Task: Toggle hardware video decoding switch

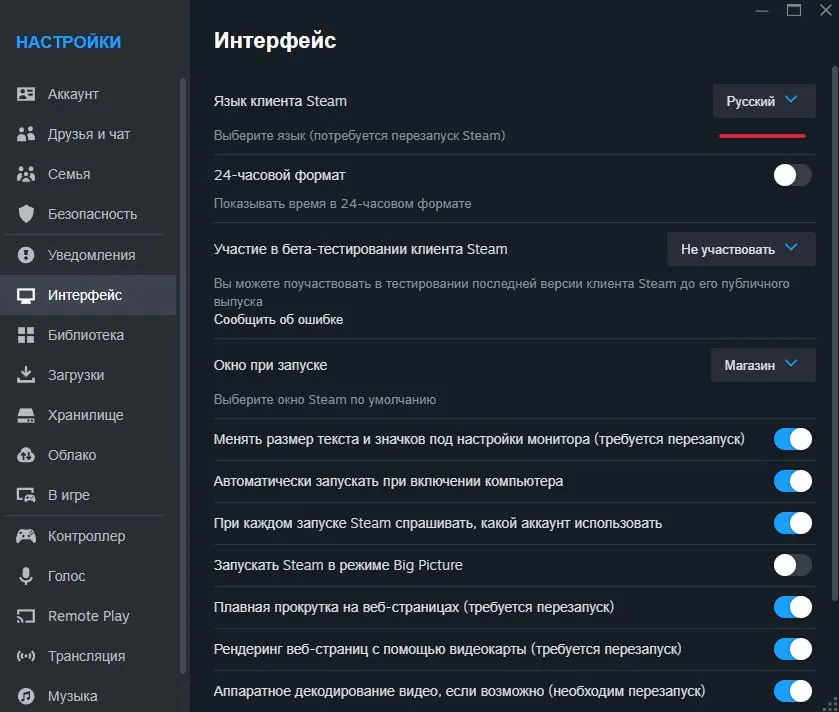Action: pos(792,691)
